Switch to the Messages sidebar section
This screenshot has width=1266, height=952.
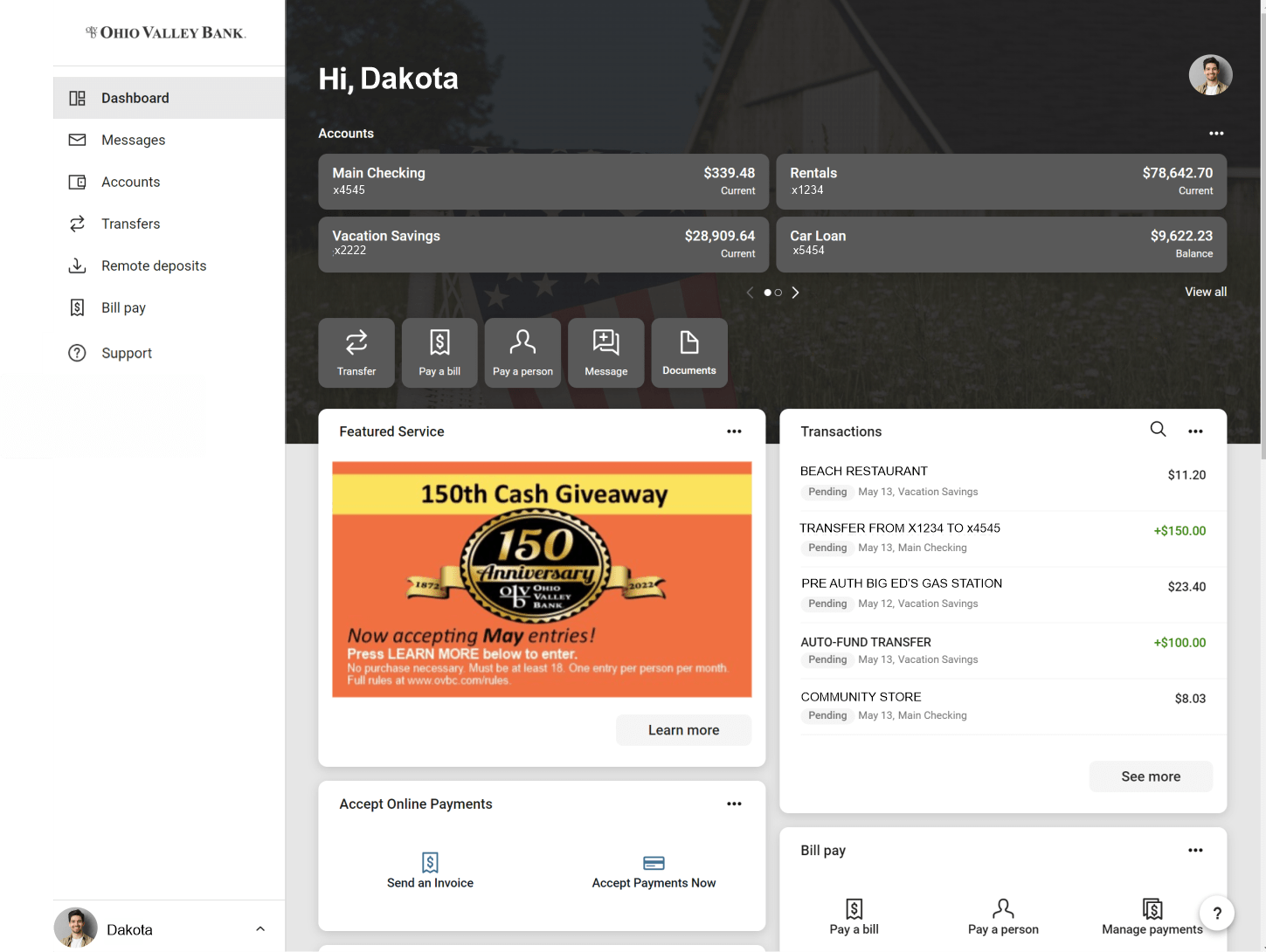[x=133, y=140]
